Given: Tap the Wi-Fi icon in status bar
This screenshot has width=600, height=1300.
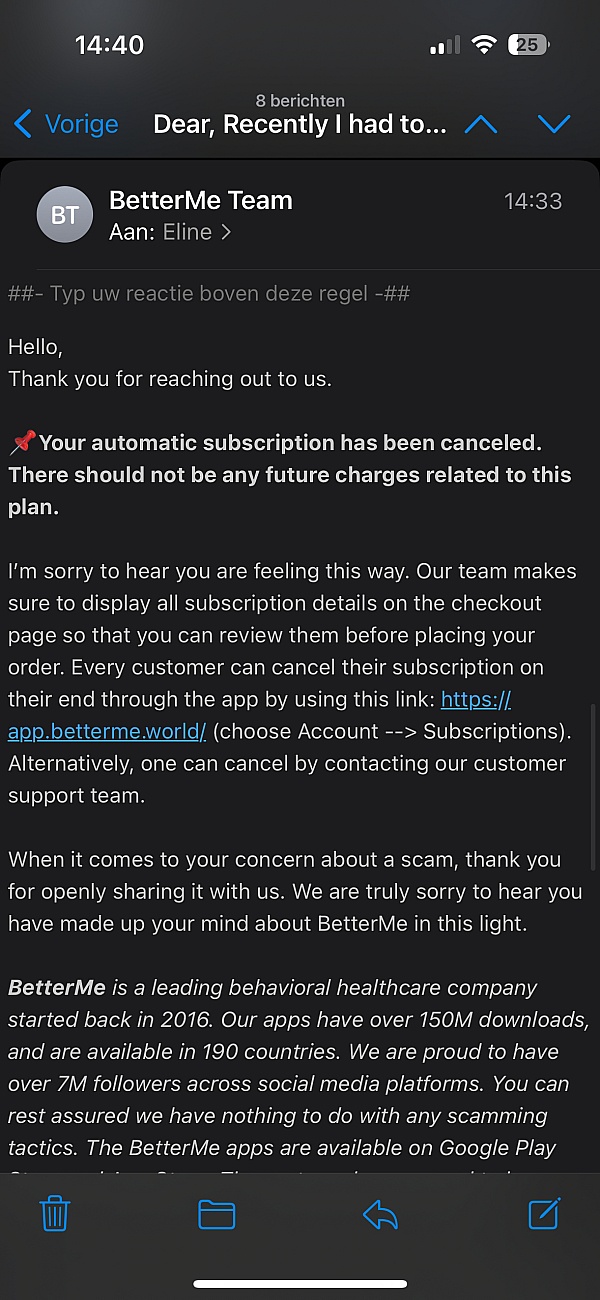Looking at the screenshot, I should click(485, 45).
